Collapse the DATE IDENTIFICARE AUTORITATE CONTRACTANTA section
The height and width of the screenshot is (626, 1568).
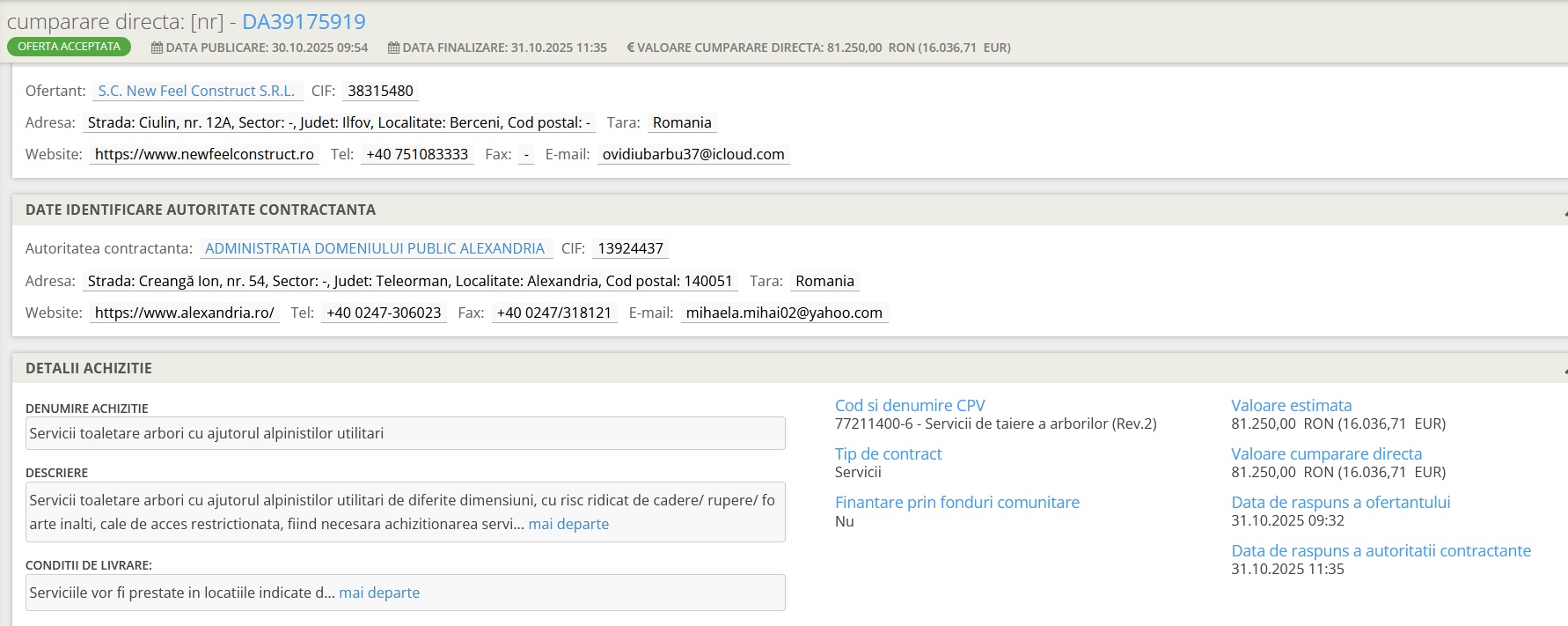tap(1564, 211)
